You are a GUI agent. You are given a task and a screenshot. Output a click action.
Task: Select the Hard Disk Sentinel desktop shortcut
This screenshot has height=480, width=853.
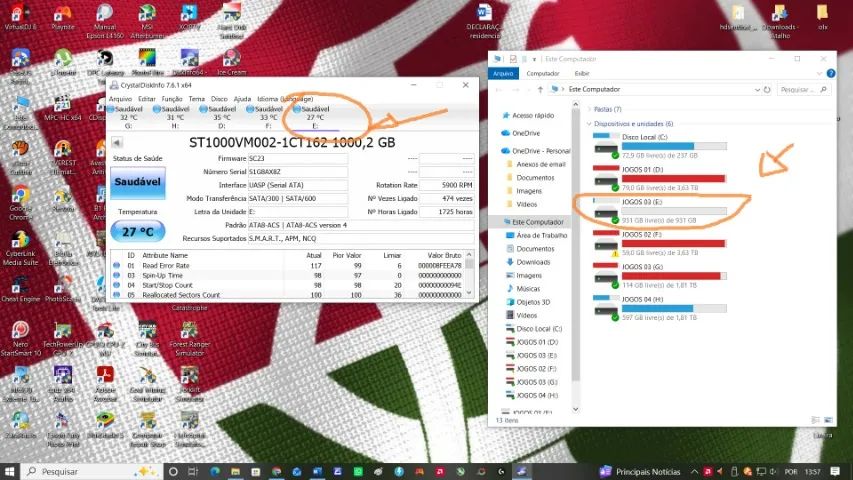tap(232, 21)
